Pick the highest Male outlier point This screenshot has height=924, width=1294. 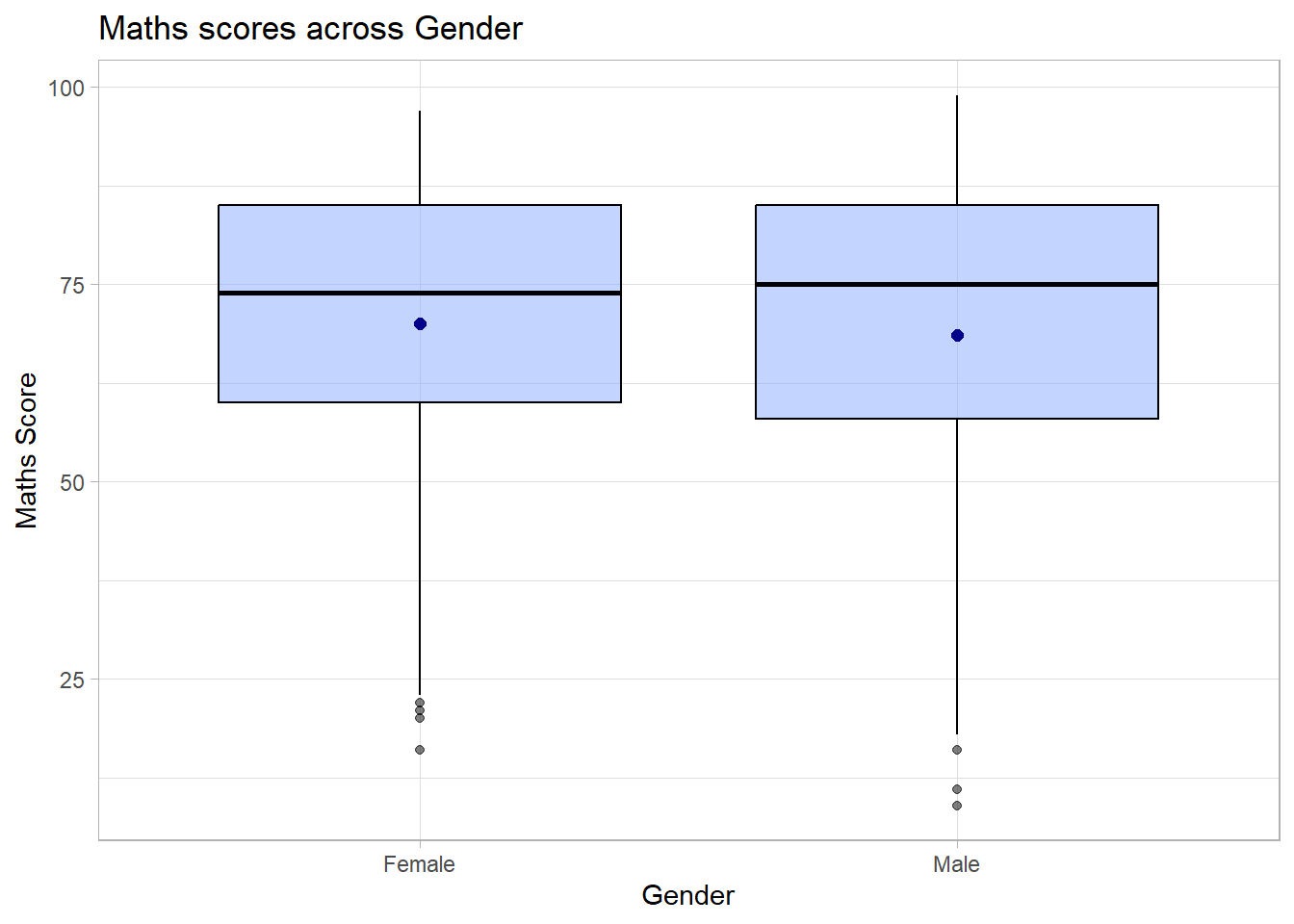(957, 750)
